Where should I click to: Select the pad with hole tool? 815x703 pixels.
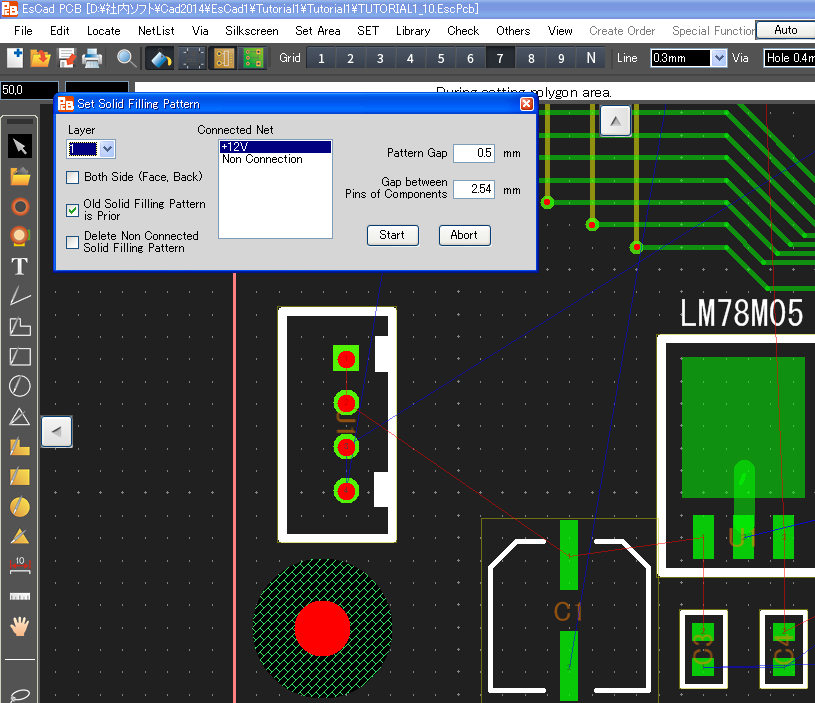coord(20,236)
